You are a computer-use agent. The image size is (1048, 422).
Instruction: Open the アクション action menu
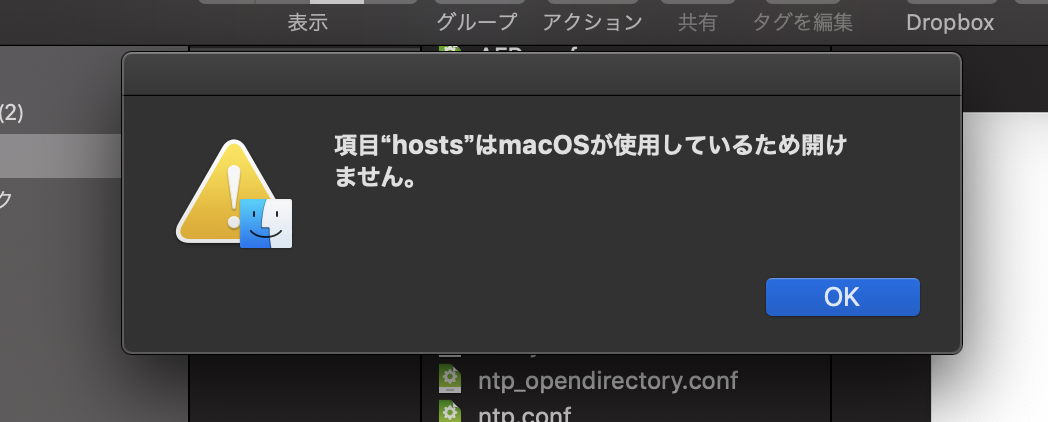[x=592, y=22]
